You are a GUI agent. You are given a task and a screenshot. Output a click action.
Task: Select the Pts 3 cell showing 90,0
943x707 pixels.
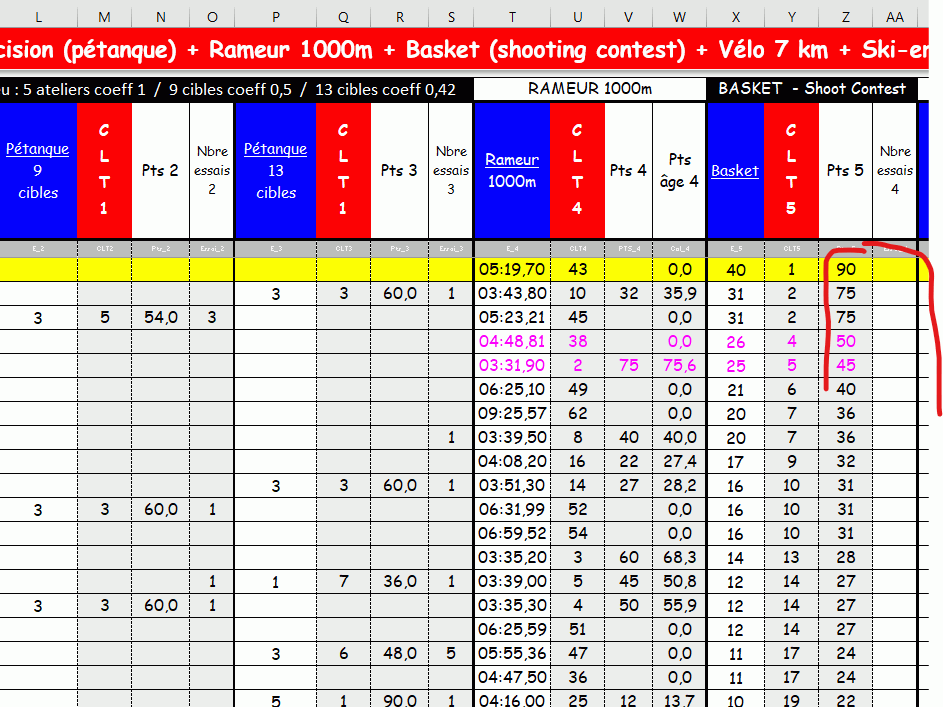click(x=400, y=700)
